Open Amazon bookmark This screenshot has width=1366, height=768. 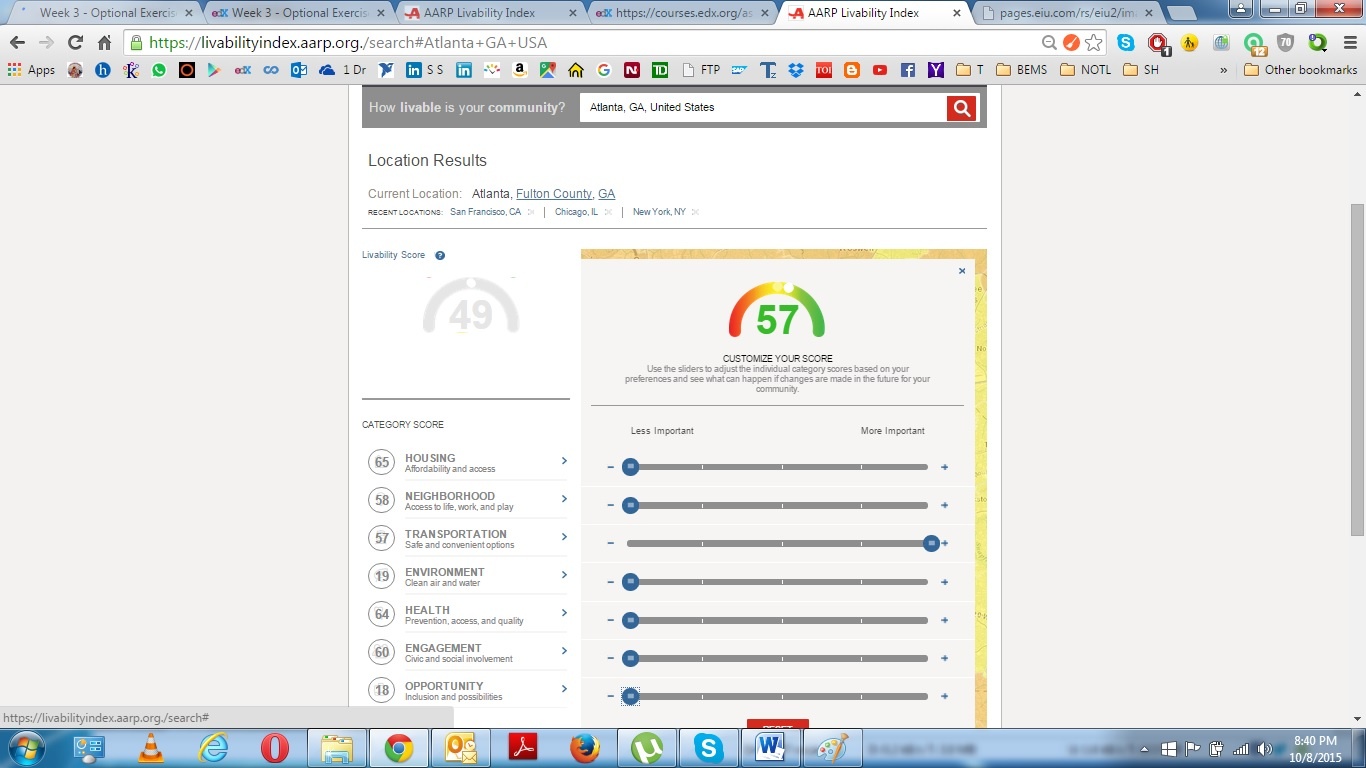tap(519, 70)
